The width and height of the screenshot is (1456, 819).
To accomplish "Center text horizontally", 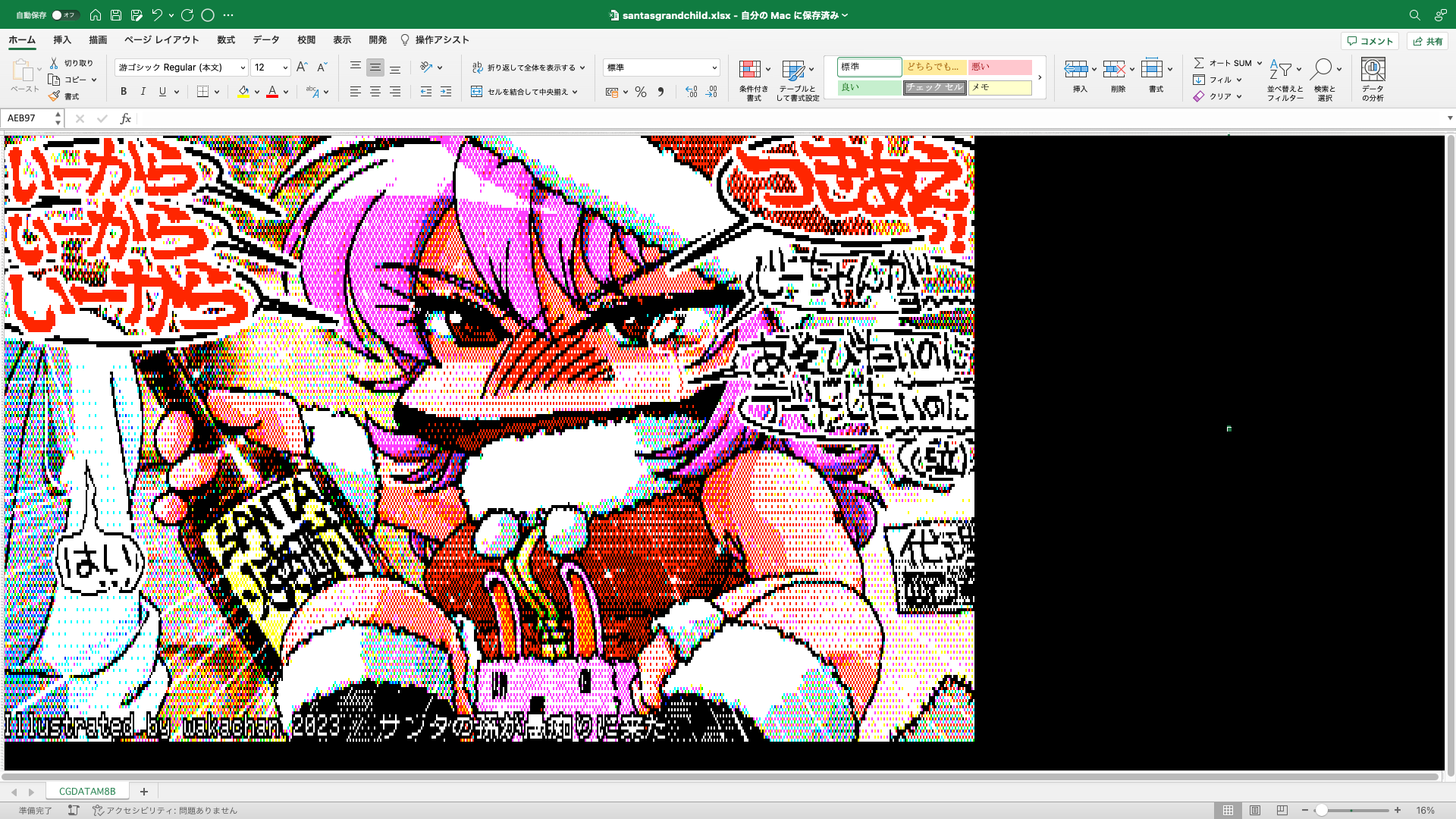I will click(x=375, y=91).
